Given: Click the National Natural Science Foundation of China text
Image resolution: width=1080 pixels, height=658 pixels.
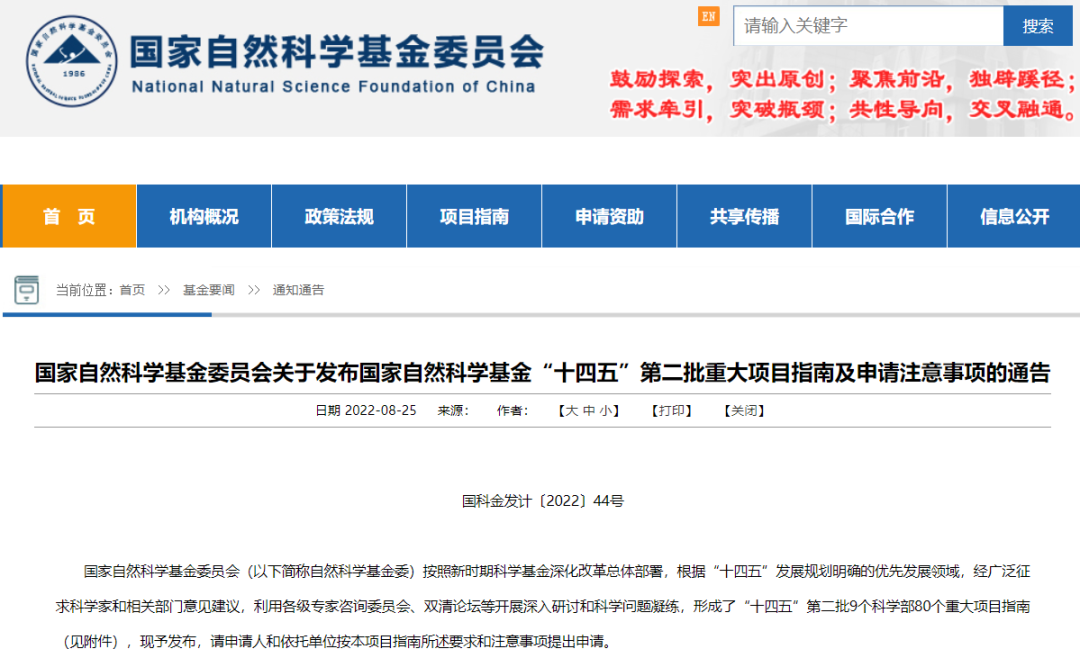Looking at the screenshot, I should (x=333, y=87).
